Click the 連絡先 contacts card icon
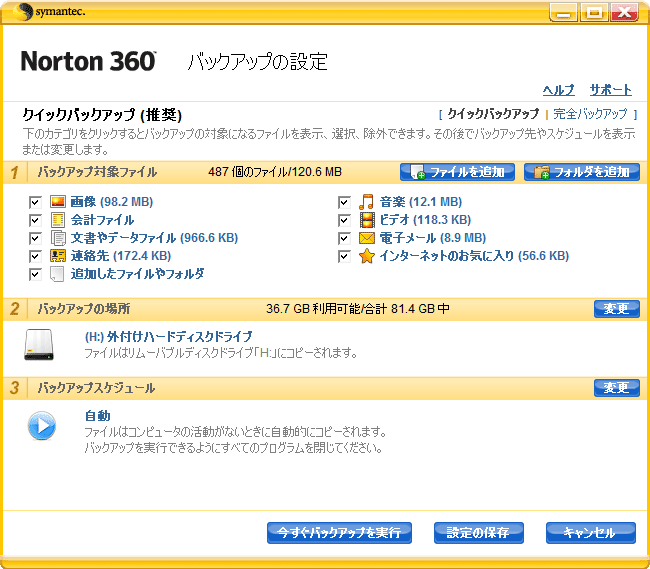 (x=58, y=256)
